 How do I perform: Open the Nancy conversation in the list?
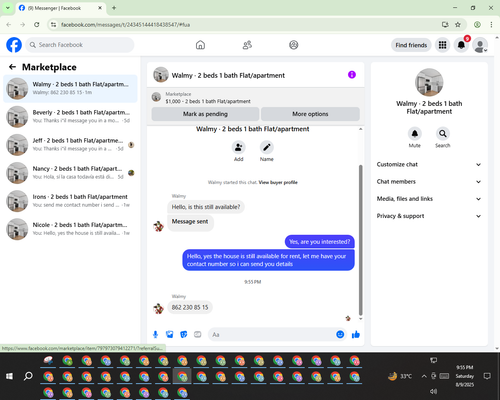pos(70,173)
